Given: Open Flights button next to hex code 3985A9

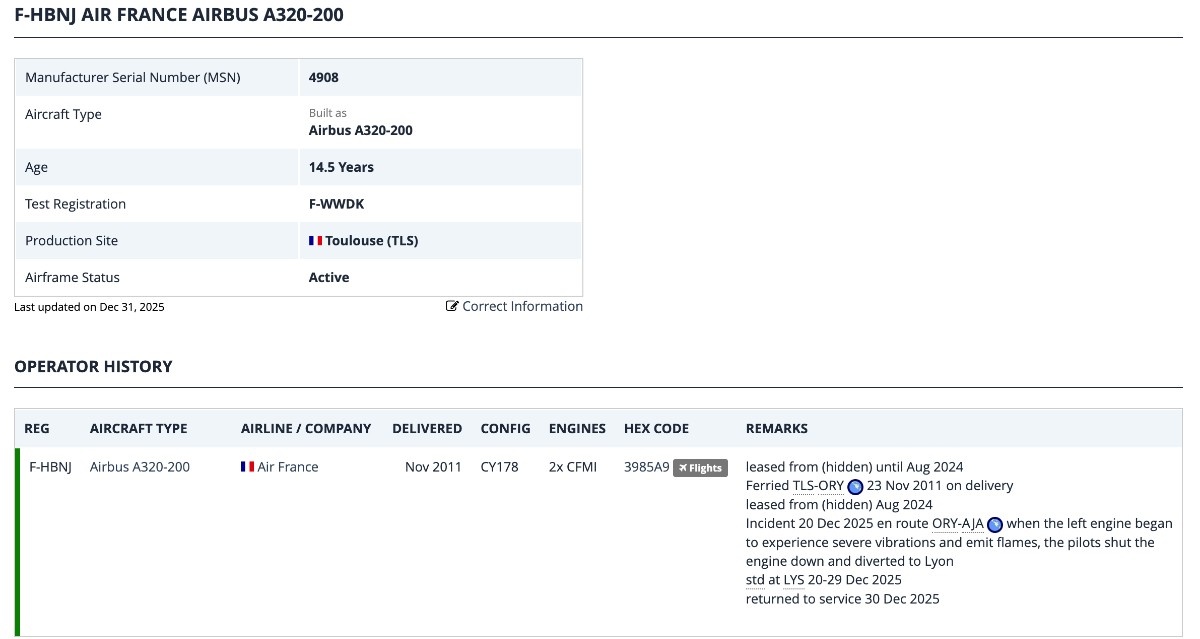Looking at the screenshot, I should click(x=700, y=468).
